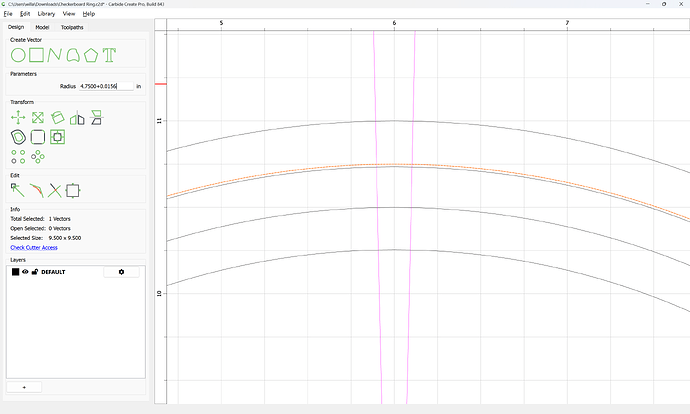Viewport: 690px width, 414px height.
Task: Open the Linear Array tool
Action: (18, 157)
